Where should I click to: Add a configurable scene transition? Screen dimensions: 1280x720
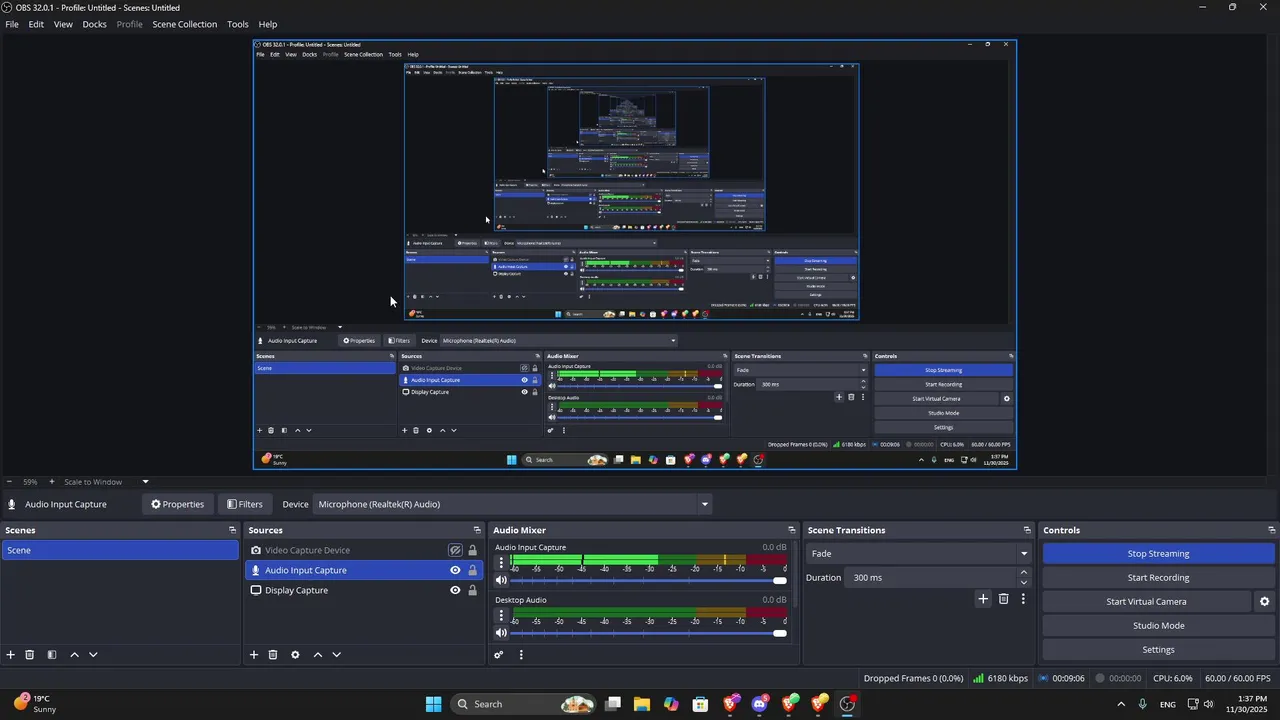click(983, 599)
